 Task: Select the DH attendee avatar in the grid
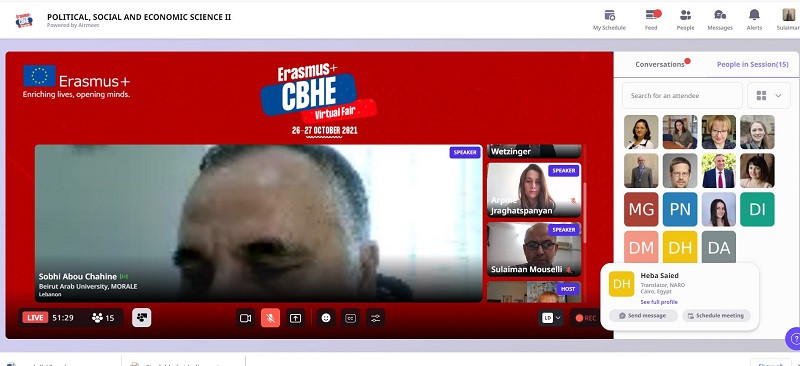pos(680,247)
